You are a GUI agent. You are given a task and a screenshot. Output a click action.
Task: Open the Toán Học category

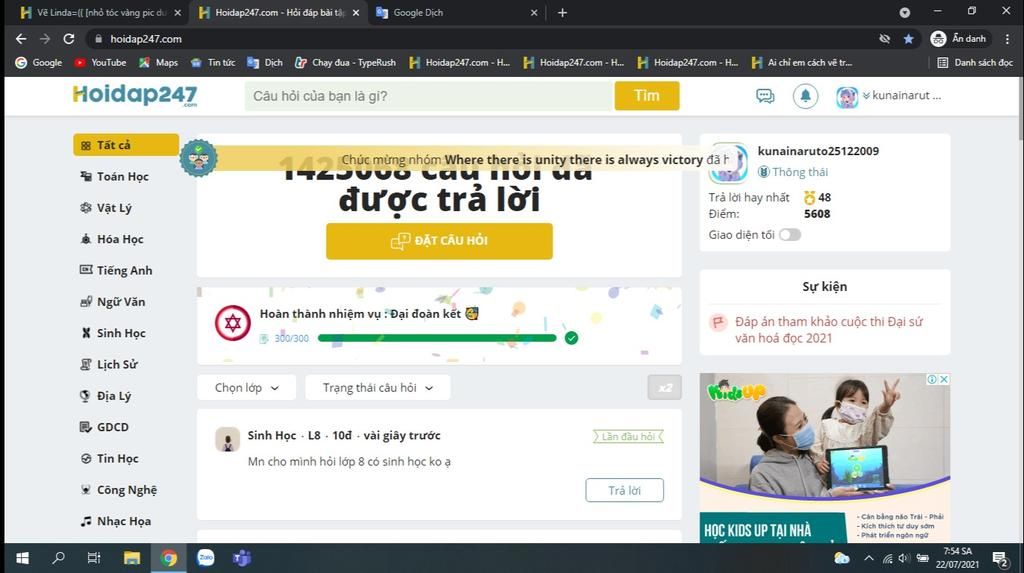123,176
